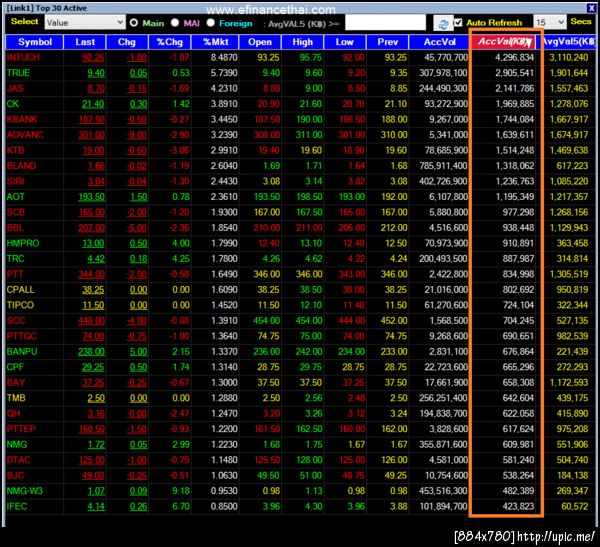Select the CK symbol
The height and width of the screenshot is (547, 600).
(13, 104)
